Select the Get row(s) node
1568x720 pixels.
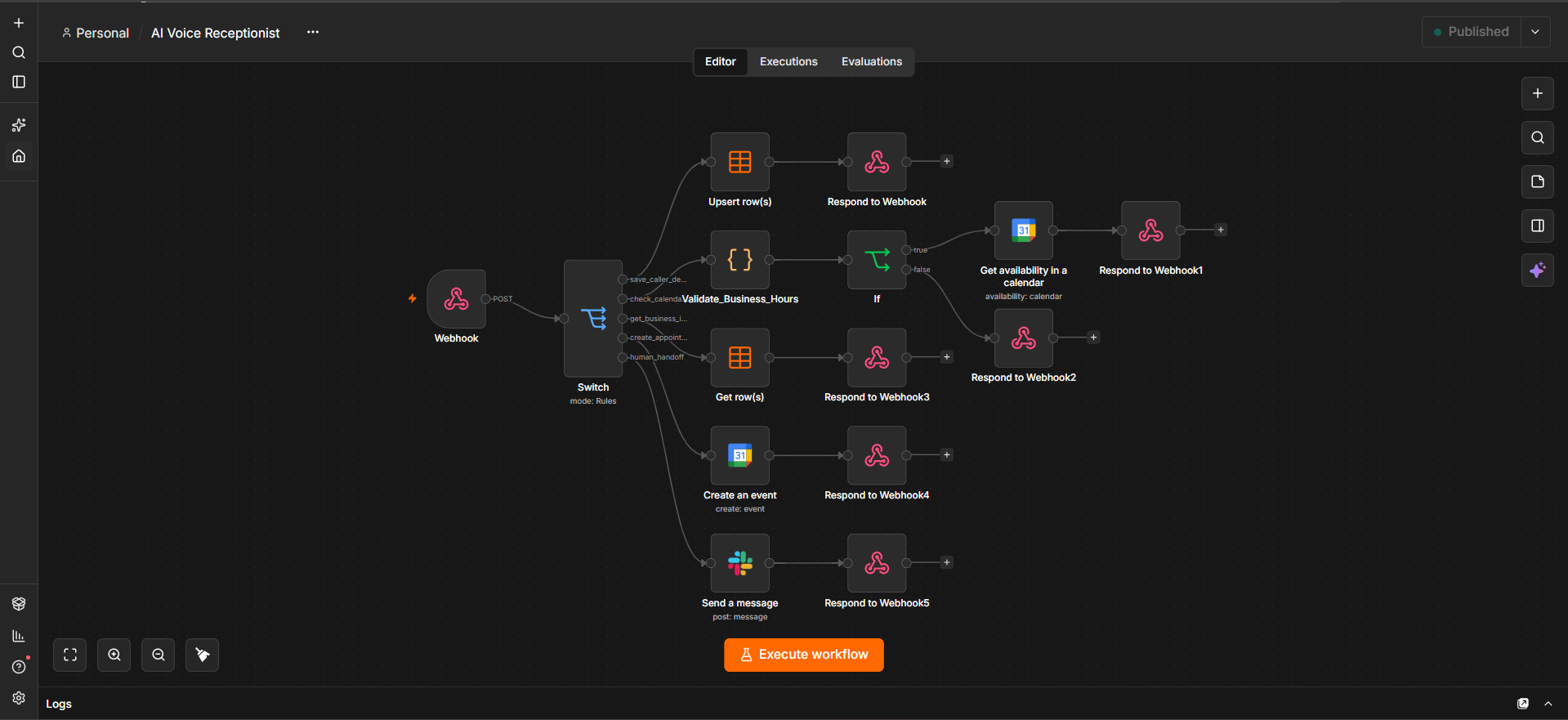(x=740, y=357)
